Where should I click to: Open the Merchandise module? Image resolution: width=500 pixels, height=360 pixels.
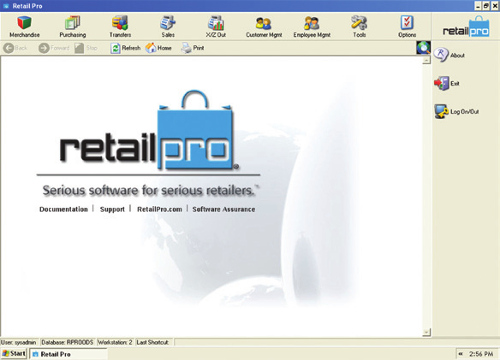pos(24,27)
